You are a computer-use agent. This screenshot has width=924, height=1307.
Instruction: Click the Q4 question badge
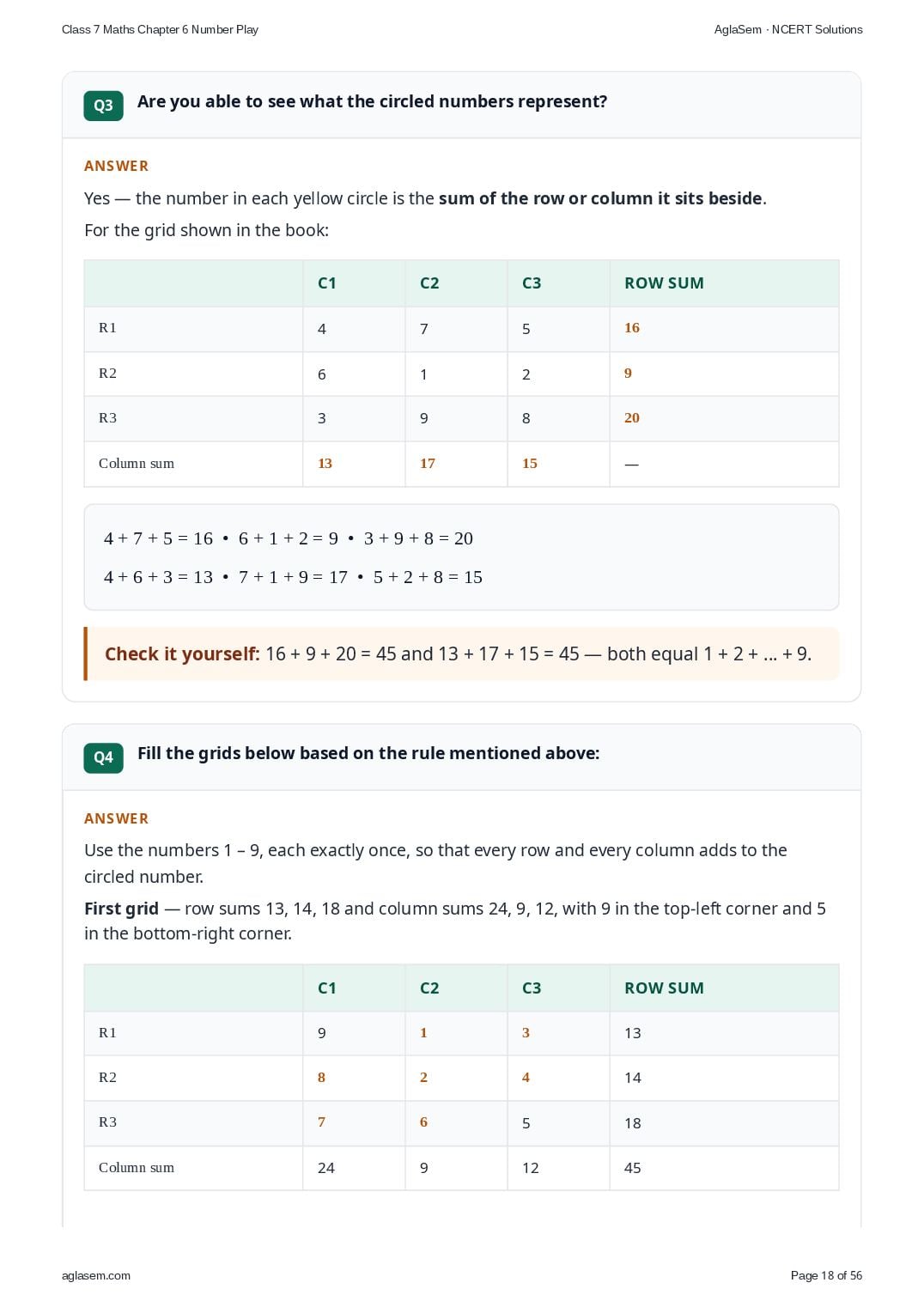pos(103,757)
